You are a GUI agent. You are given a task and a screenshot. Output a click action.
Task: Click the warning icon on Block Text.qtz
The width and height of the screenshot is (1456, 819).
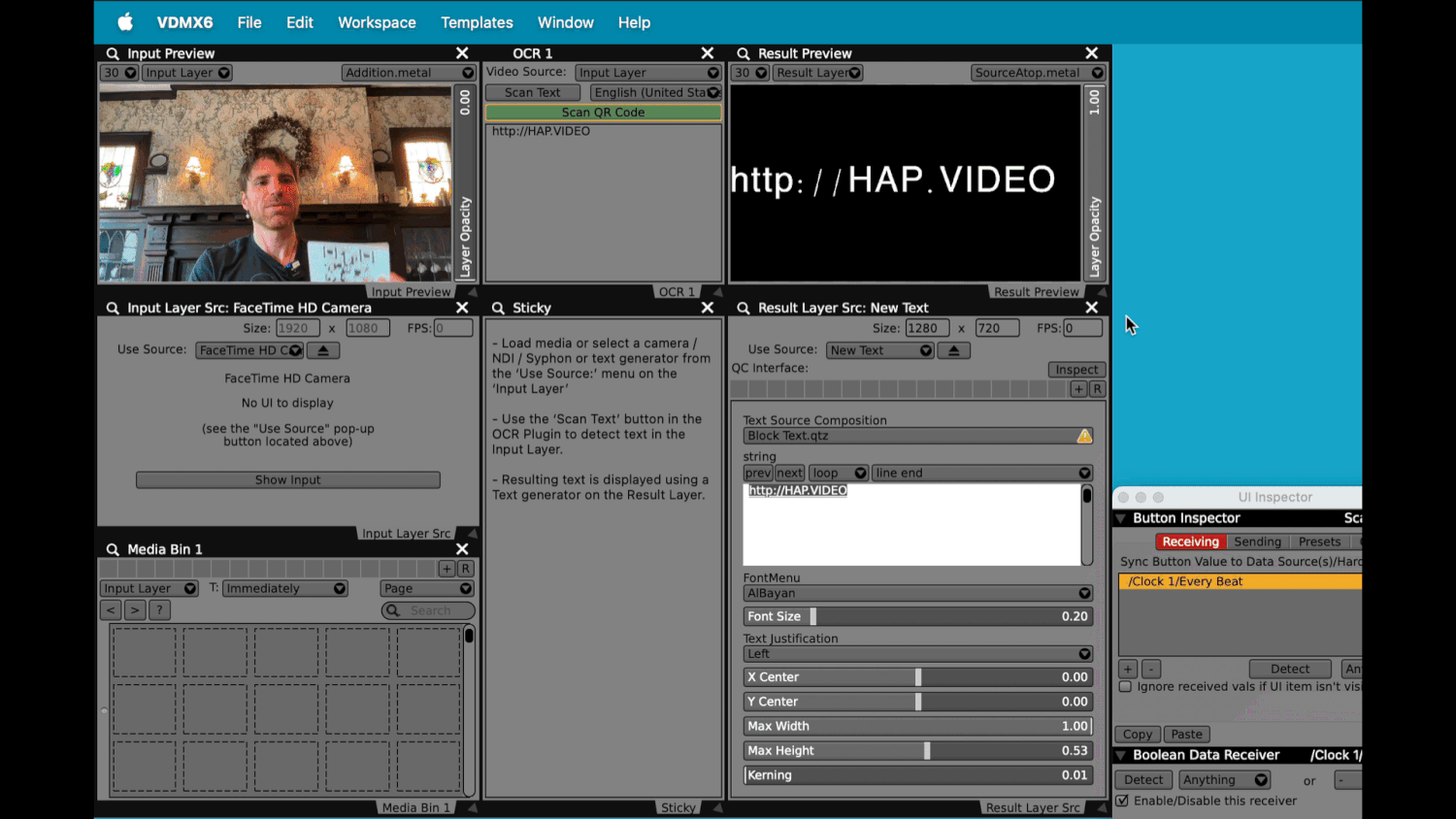point(1084,437)
